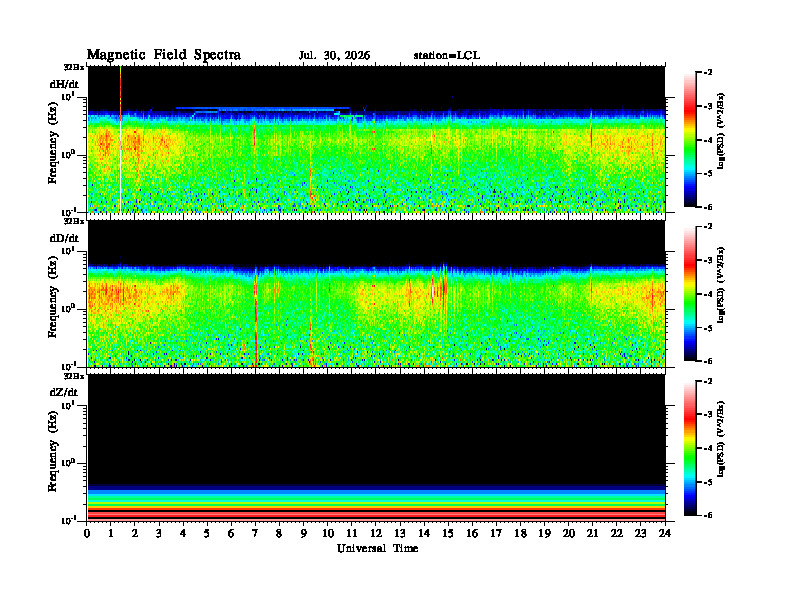Click the -3 value on dZ/dt color bar
This screenshot has height=612, width=792.
click(708, 415)
